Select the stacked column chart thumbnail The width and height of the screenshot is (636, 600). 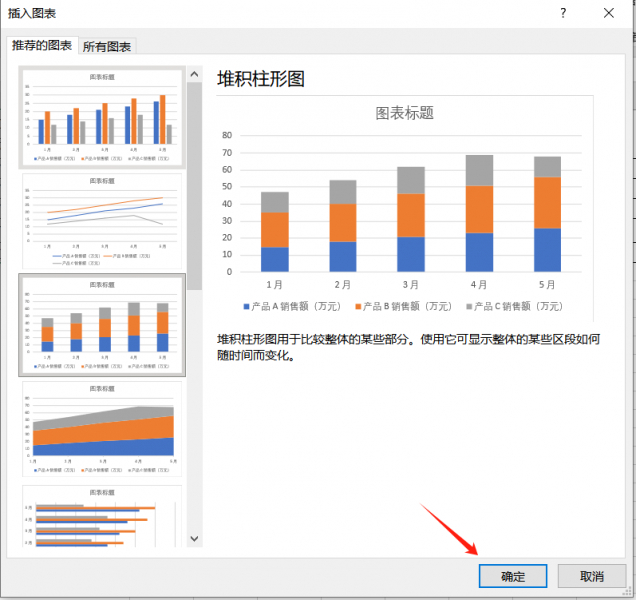pyautogui.click(x=102, y=325)
